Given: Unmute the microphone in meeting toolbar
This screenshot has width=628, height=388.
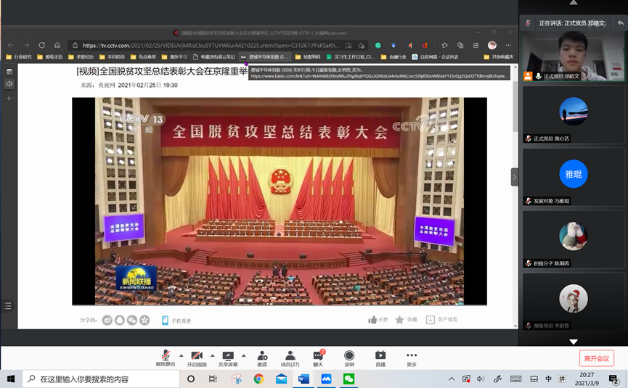Looking at the screenshot, I should [x=165, y=358].
